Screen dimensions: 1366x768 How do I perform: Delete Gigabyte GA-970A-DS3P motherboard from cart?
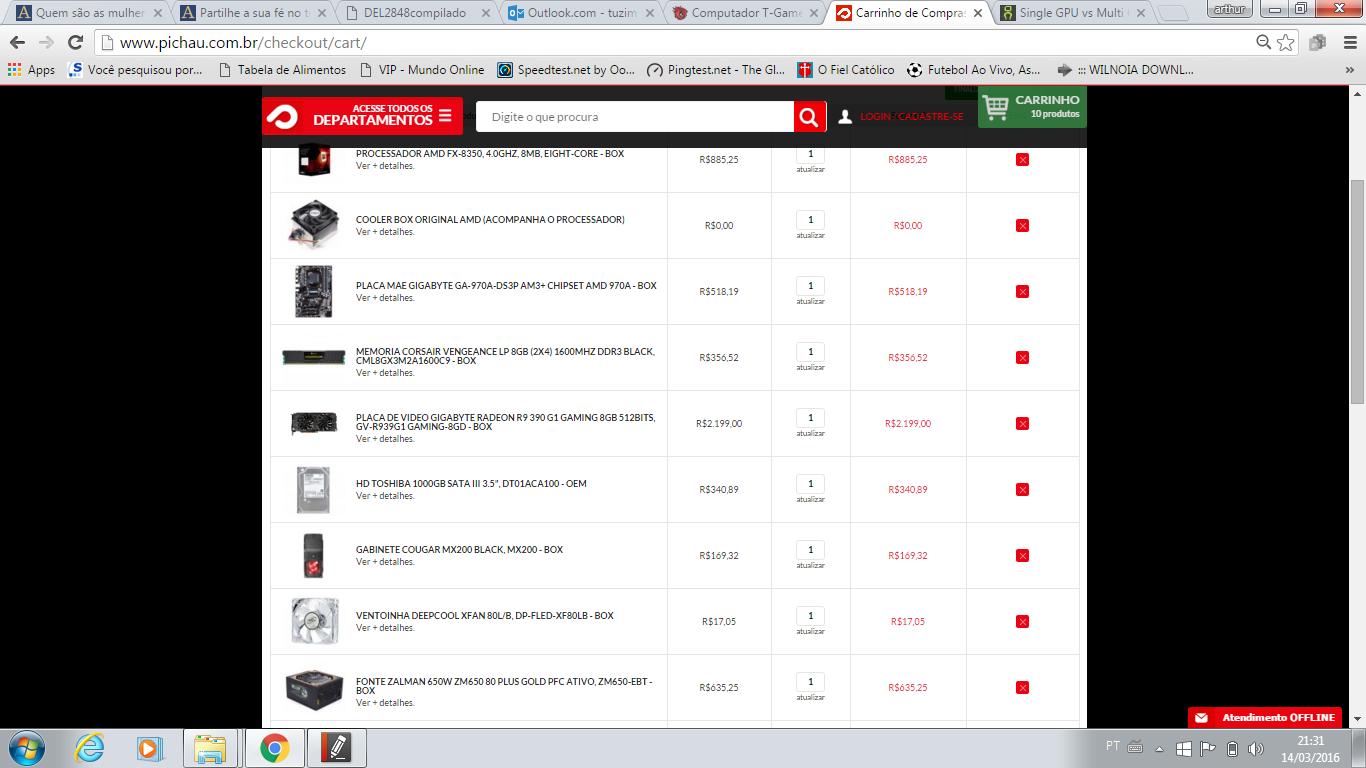click(x=1022, y=292)
